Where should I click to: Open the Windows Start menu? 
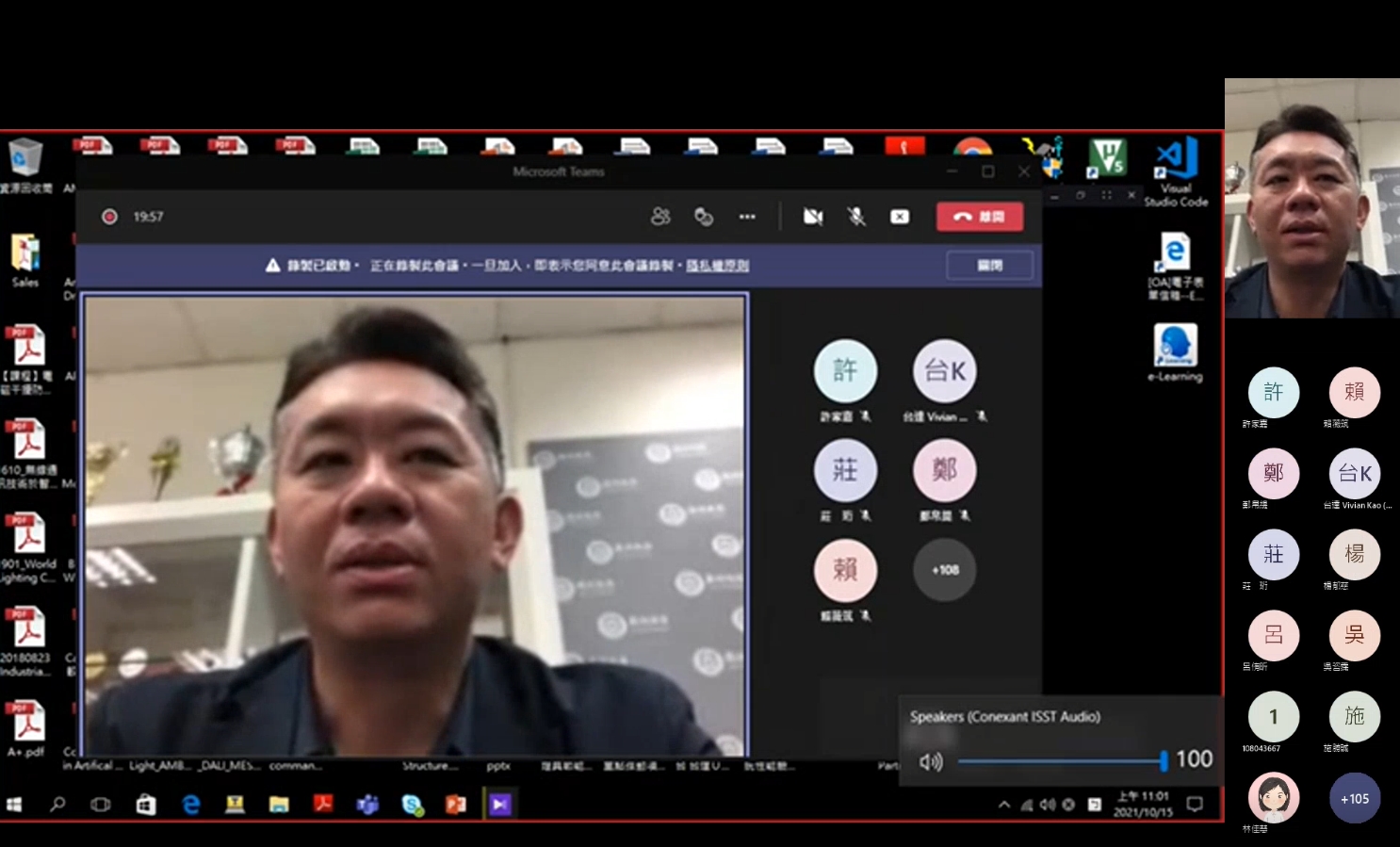click(x=14, y=805)
